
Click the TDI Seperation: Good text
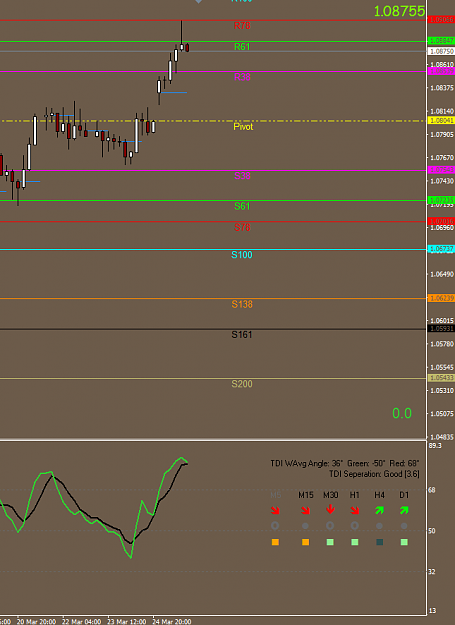(x=374, y=474)
